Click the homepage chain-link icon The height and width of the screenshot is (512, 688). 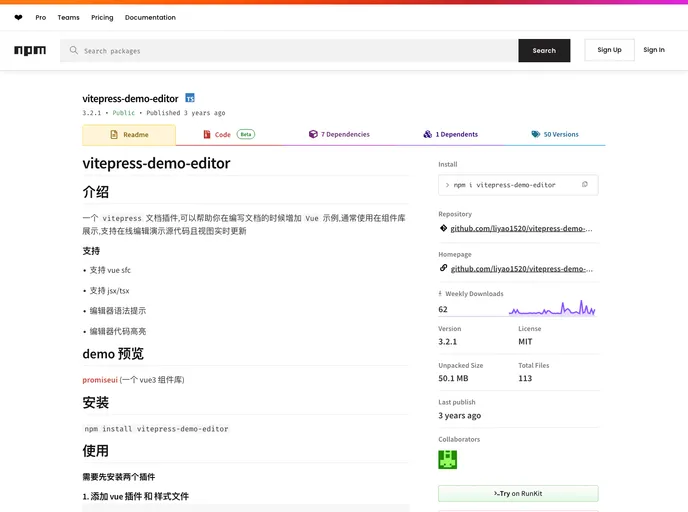click(443, 268)
